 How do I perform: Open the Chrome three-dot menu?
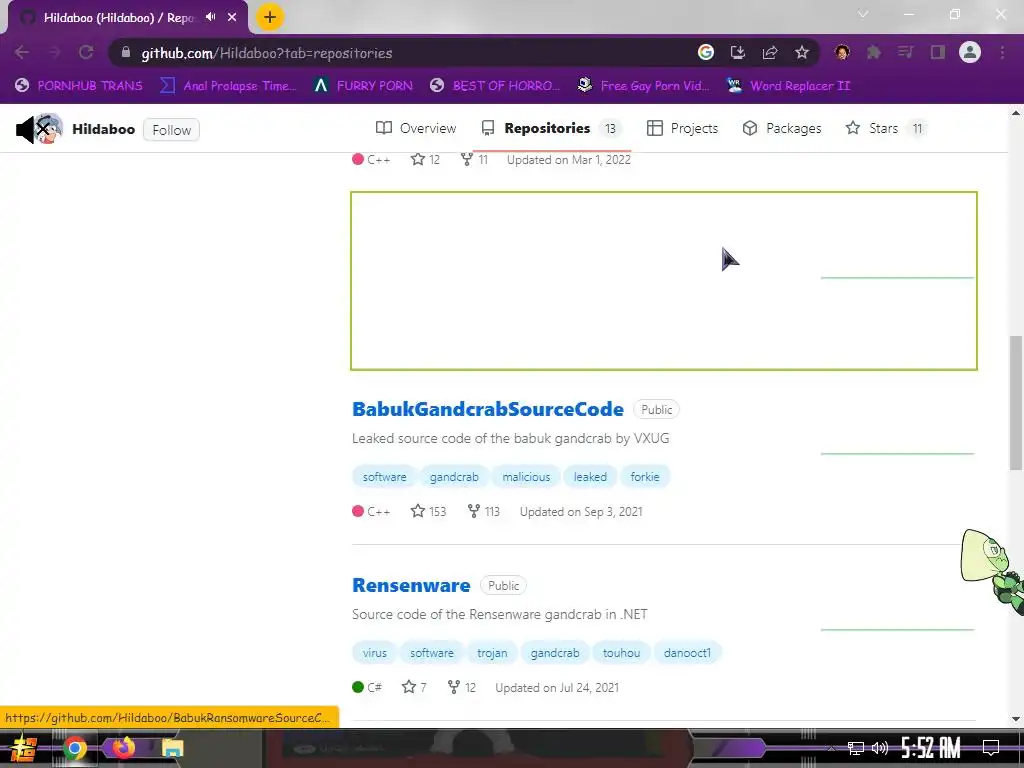point(1002,52)
